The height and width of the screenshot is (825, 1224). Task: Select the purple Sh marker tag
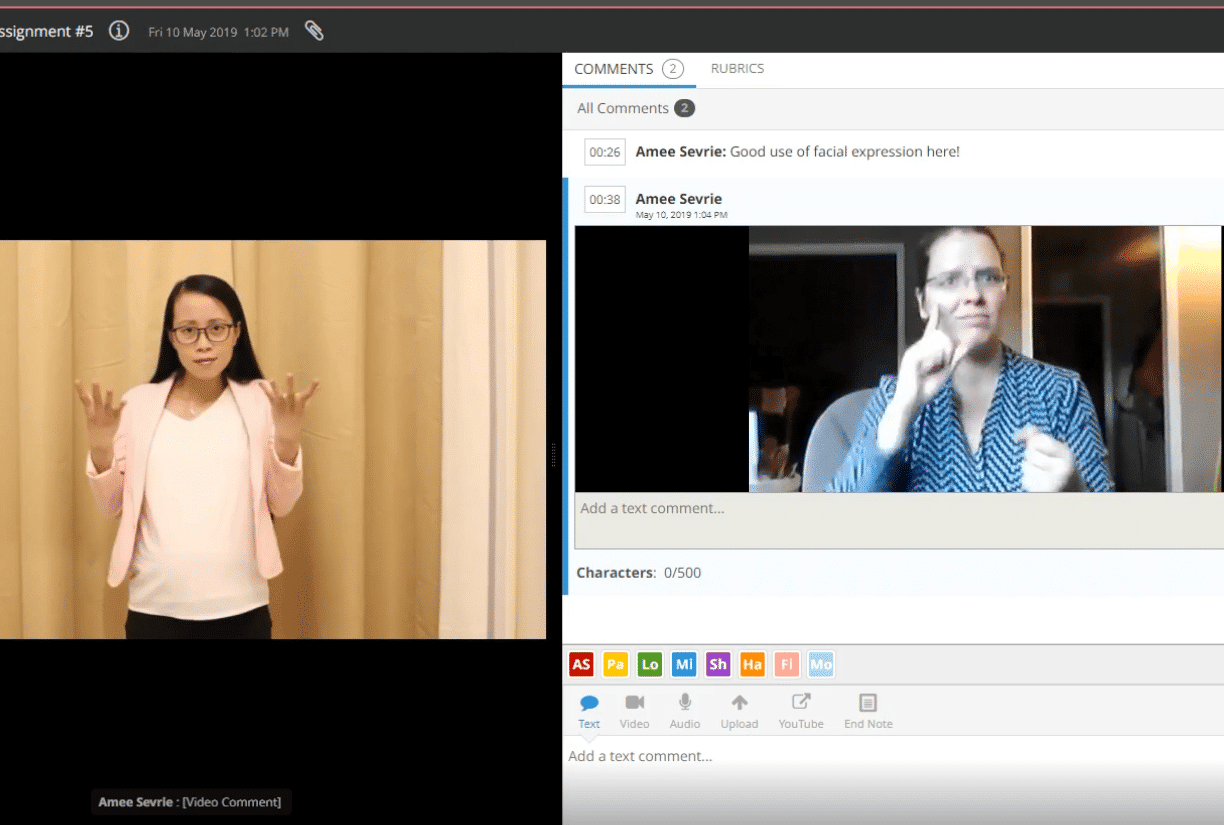click(x=718, y=664)
